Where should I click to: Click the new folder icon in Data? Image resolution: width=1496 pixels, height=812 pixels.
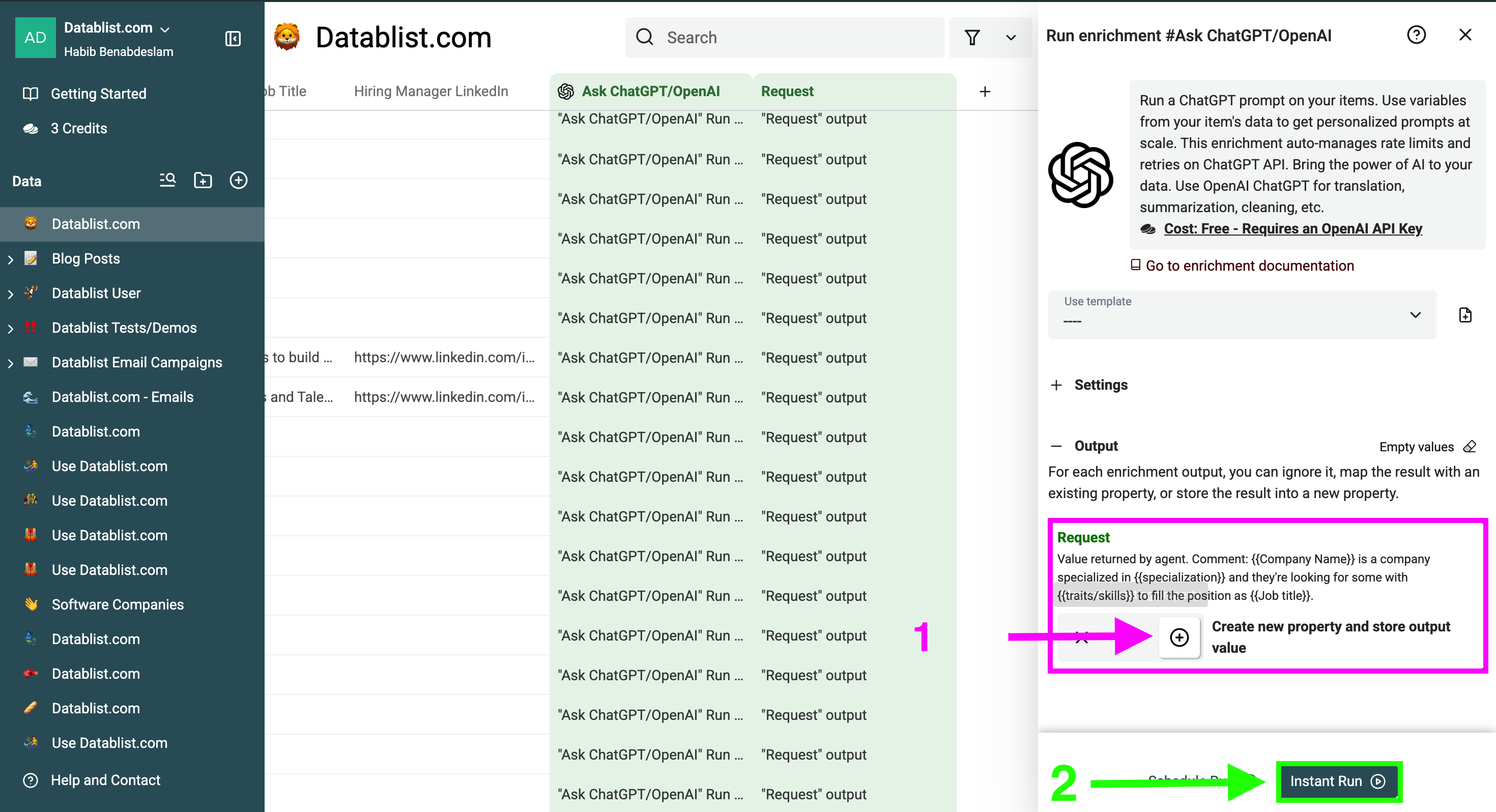pos(203,180)
